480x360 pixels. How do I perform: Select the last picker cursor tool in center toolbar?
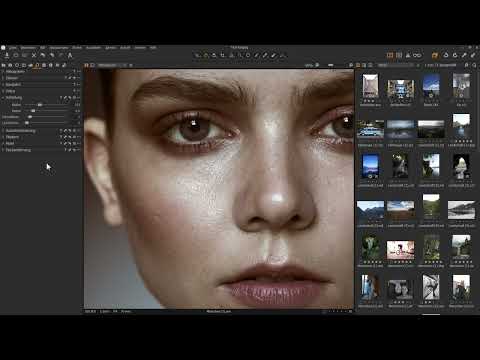pyautogui.click(x=282, y=55)
